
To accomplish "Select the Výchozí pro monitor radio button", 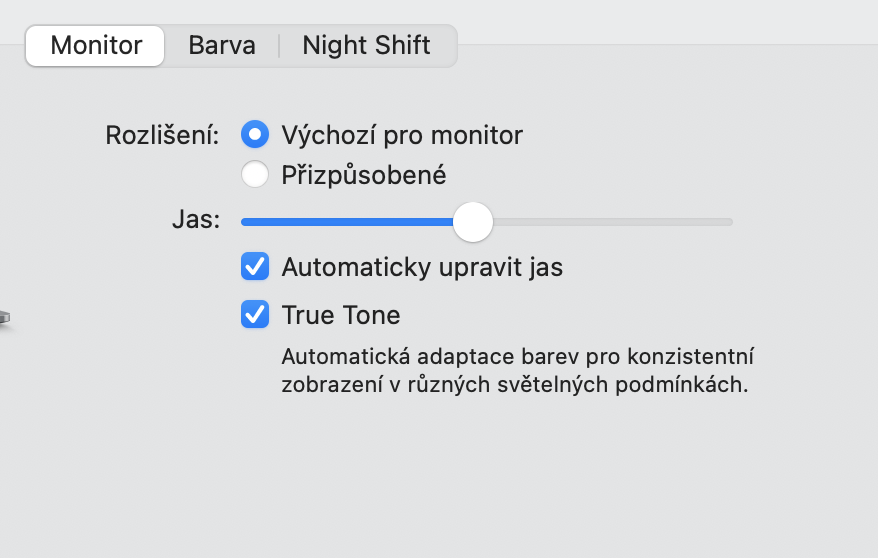I will click(255, 134).
